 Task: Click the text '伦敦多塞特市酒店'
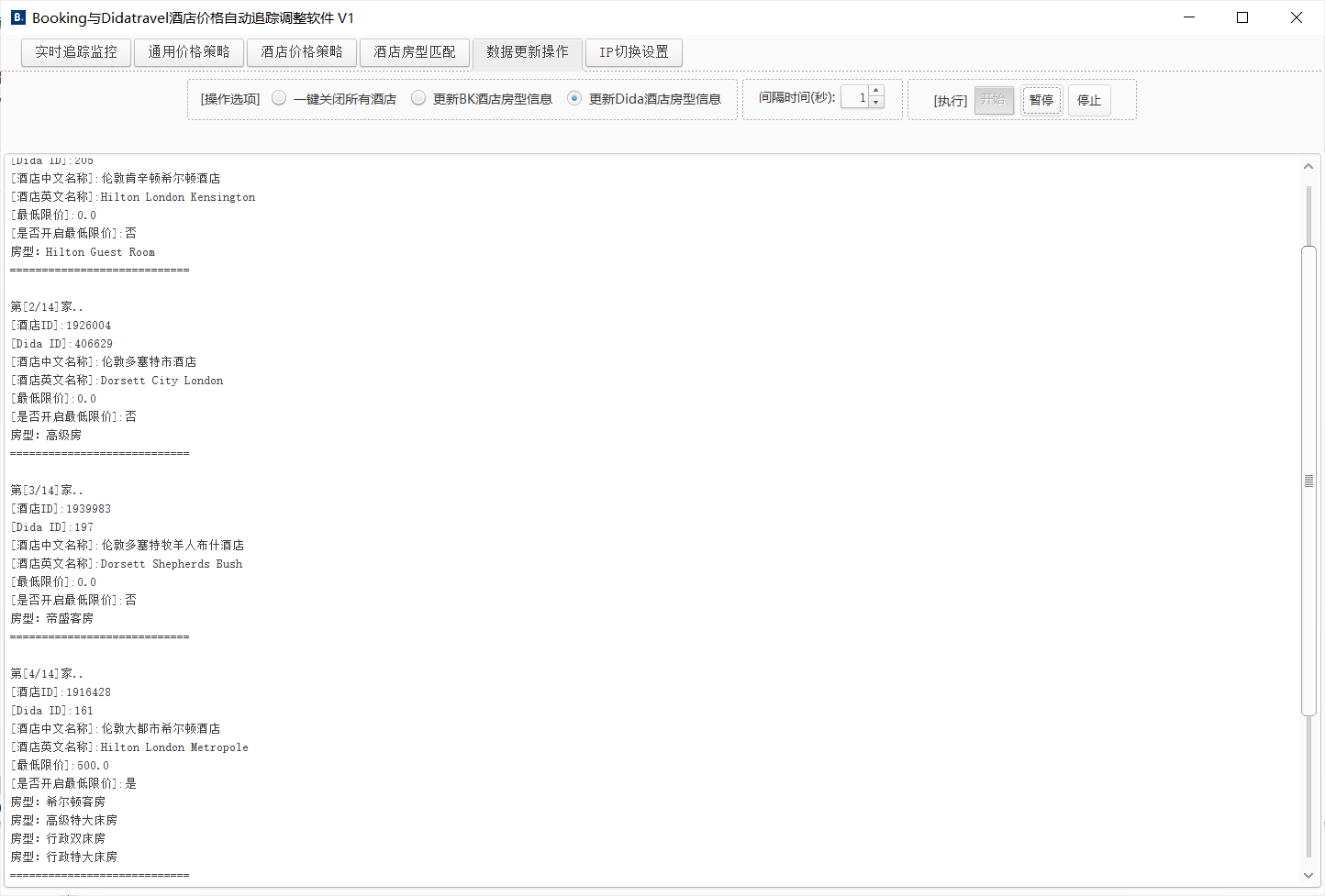(x=149, y=362)
